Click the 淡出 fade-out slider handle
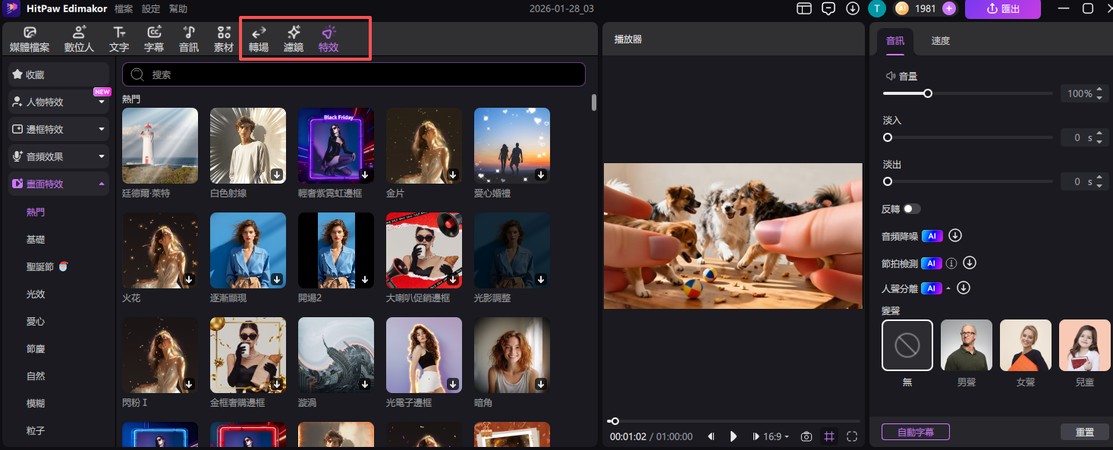The image size is (1113, 450). tap(887, 182)
